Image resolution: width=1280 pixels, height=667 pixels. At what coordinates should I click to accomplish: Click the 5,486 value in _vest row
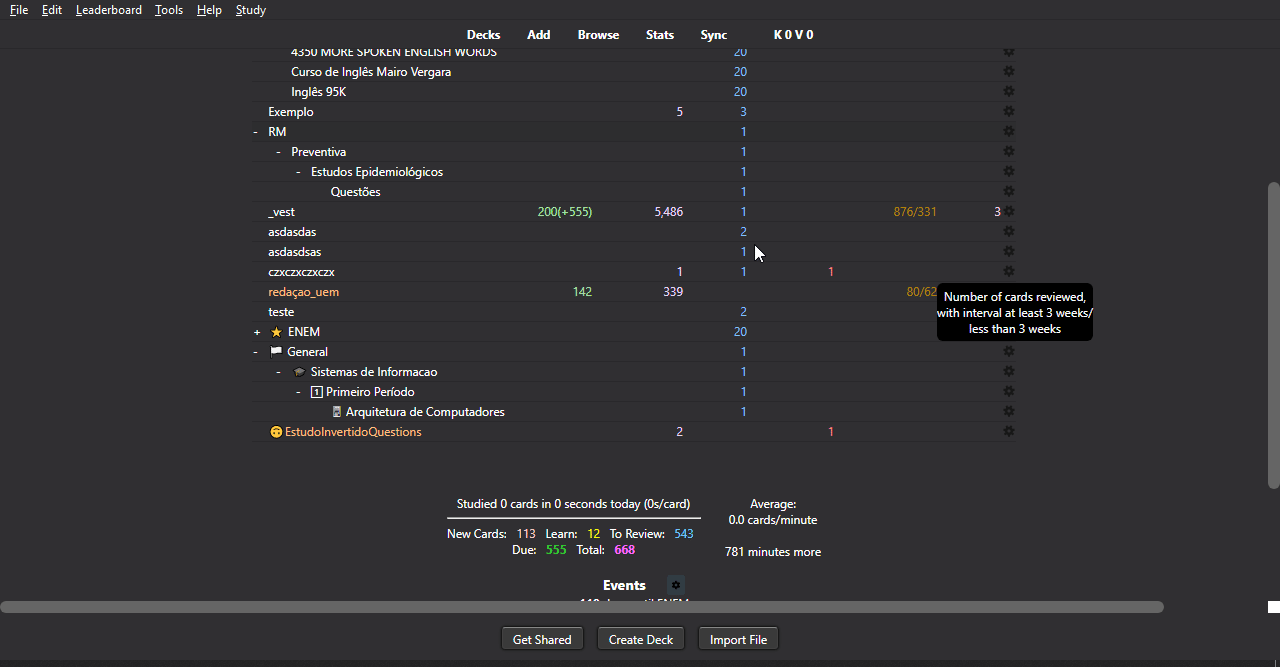(x=669, y=212)
